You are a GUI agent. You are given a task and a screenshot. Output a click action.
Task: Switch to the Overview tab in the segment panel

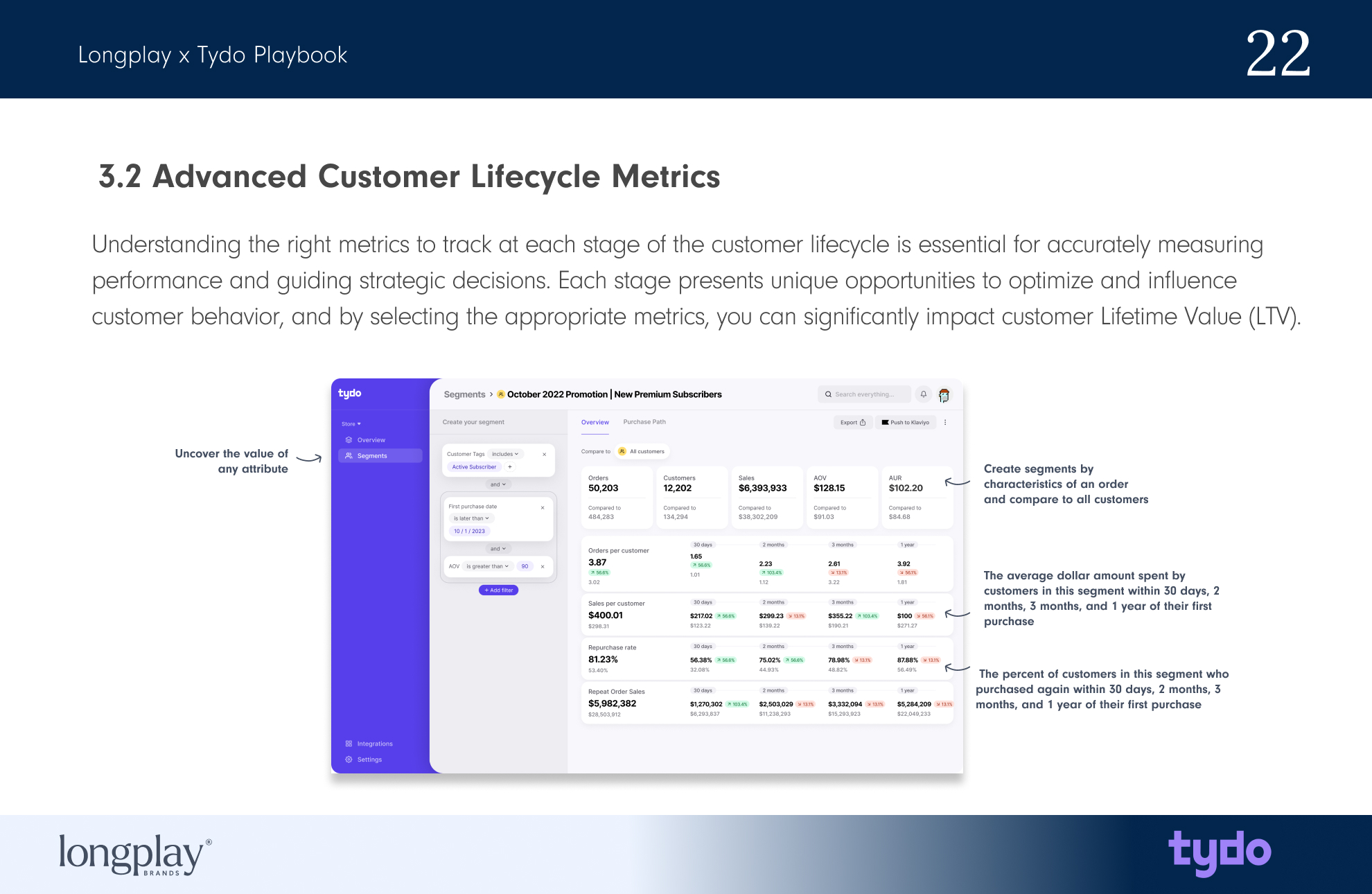[x=595, y=422]
